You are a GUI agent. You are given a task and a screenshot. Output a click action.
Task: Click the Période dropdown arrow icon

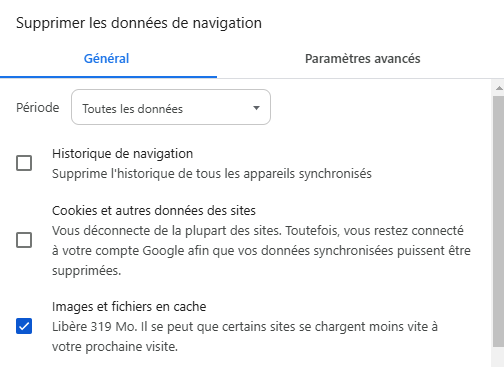click(x=256, y=108)
